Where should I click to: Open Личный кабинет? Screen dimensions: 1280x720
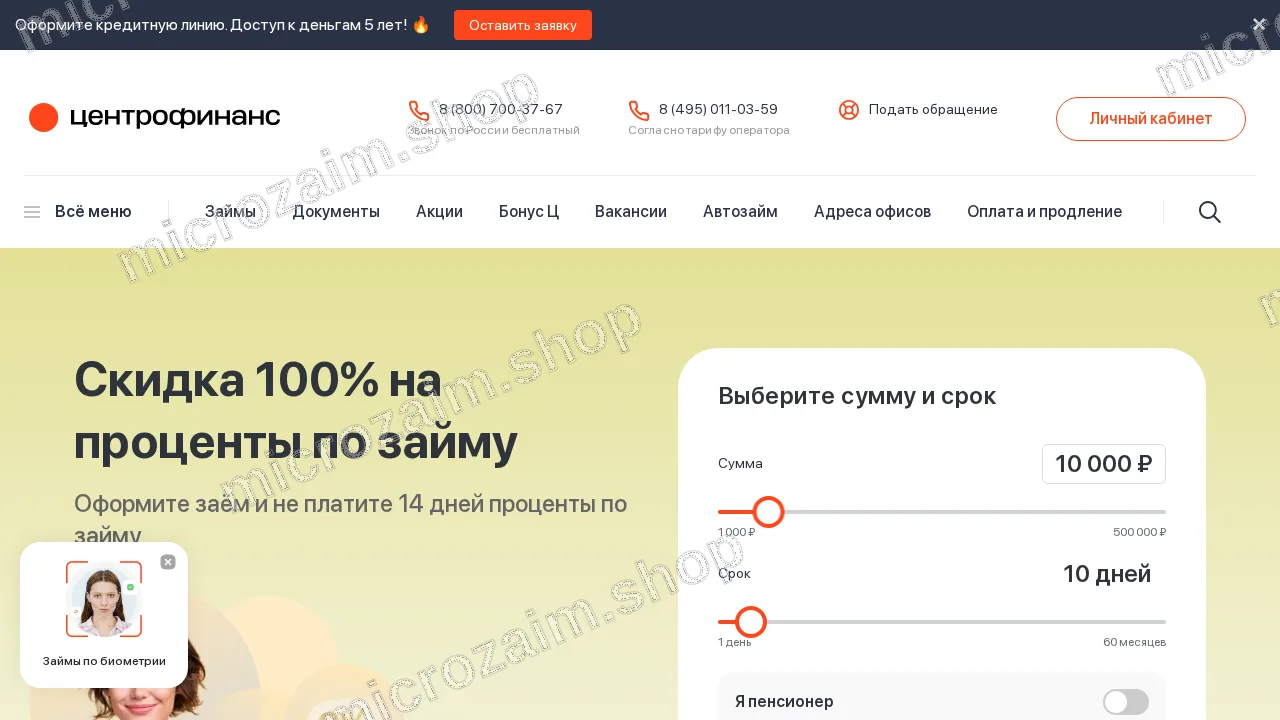pyautogui.click(x=1151, y=119)
